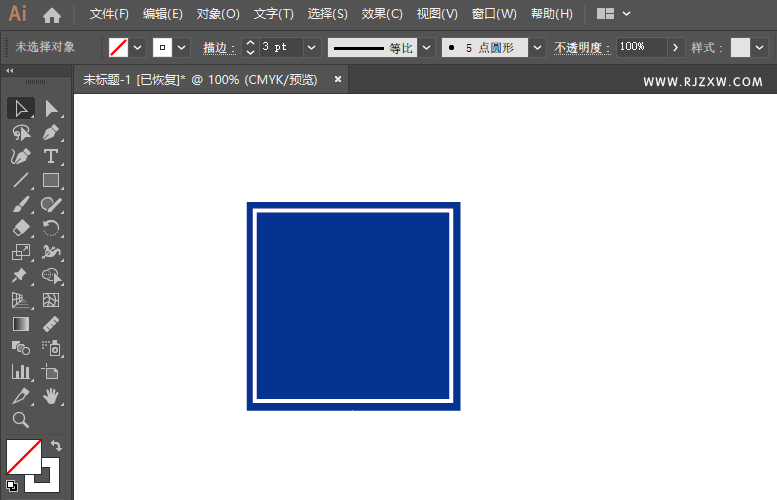Select the Scale tool
Image resolution: width=777 pixels, height=500 pixels.
tap(21, 252)
